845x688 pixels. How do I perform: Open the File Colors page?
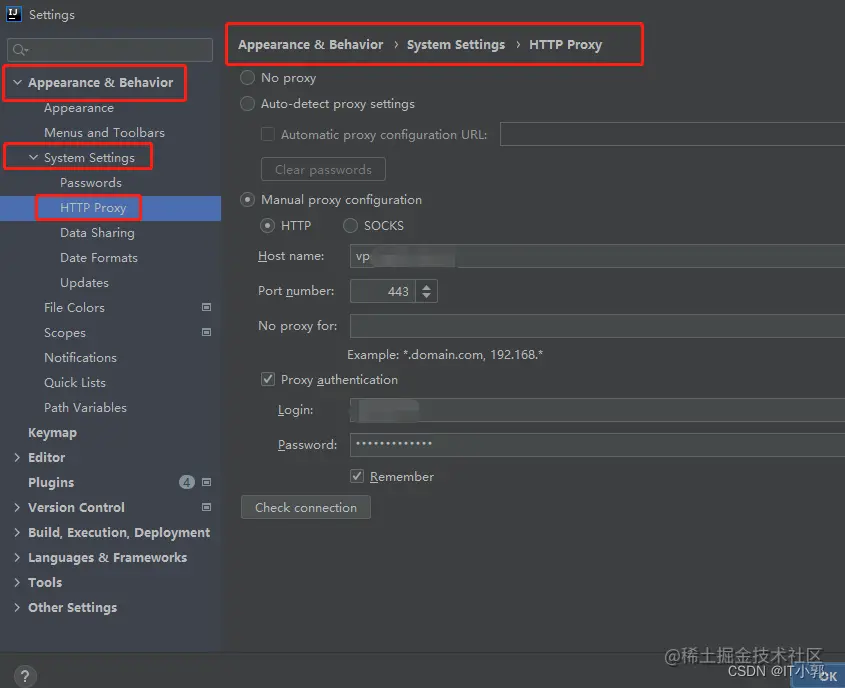[x=74, y=308]
